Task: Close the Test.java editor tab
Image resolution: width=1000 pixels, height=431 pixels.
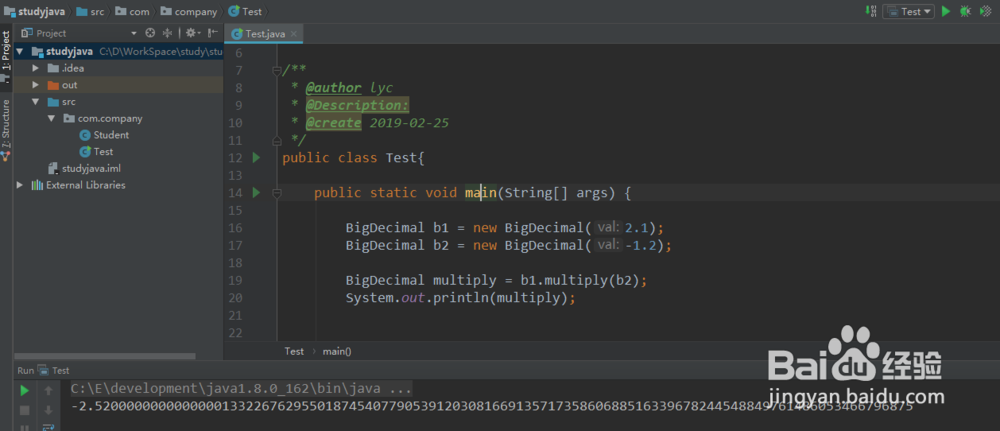Action: [294, 34]
